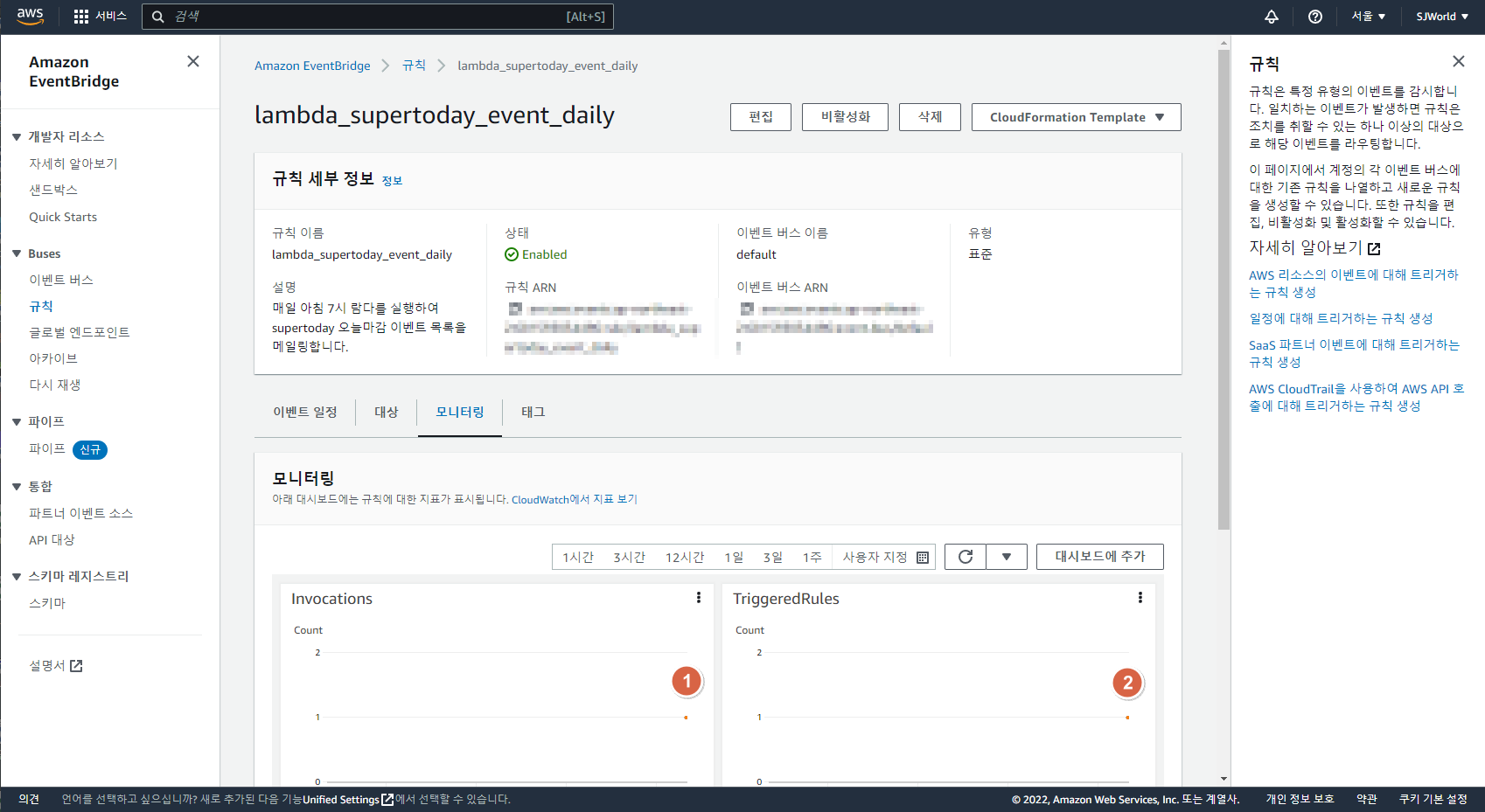Viewport: 1485px width, 812px height.
Task: Click the main page vertical scrollbar
Action: (1224, 288)
